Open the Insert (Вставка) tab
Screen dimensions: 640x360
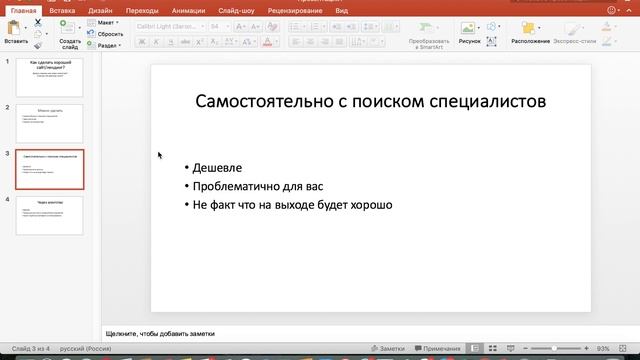click(62, 11)
